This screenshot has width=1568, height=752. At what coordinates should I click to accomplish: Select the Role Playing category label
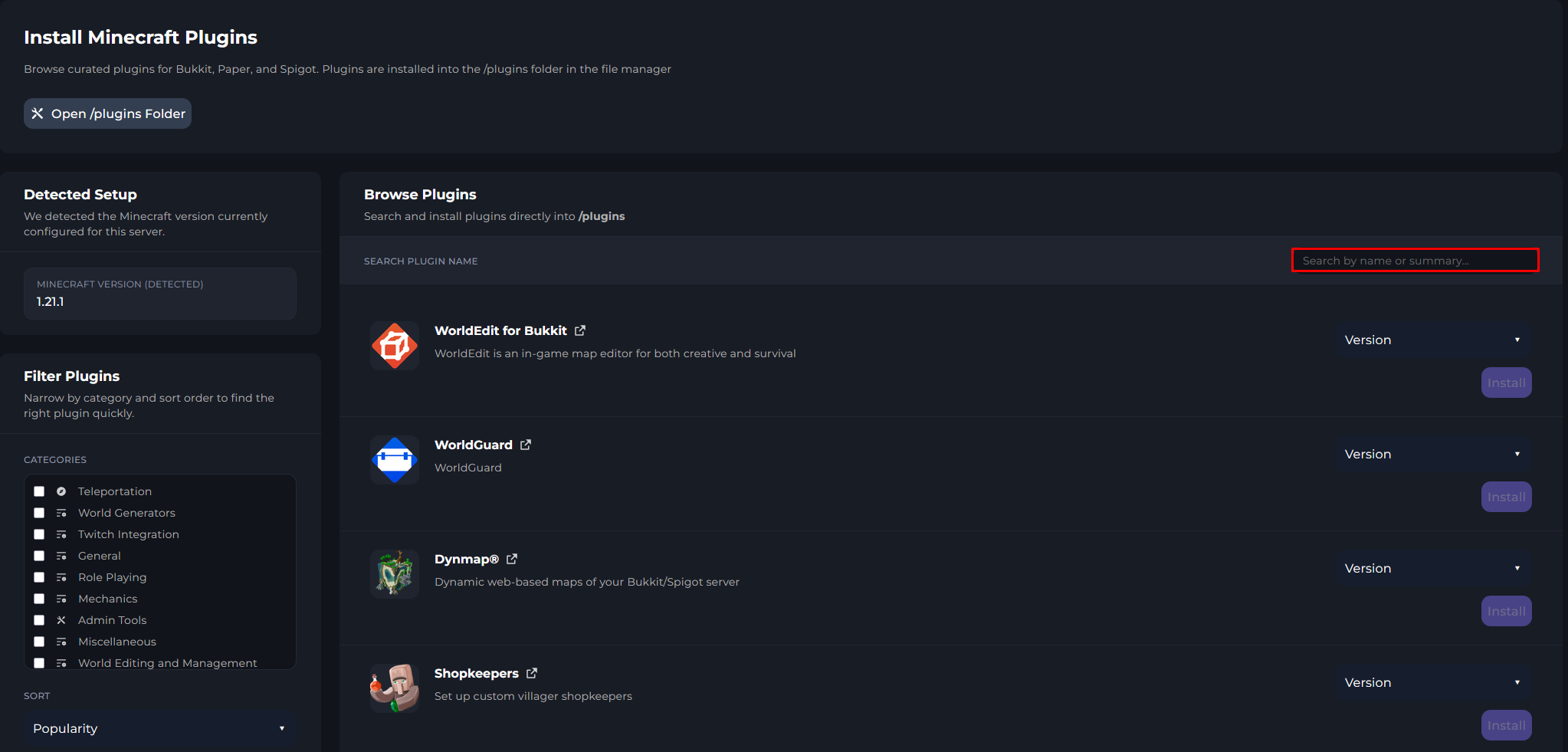pos(112,577)
